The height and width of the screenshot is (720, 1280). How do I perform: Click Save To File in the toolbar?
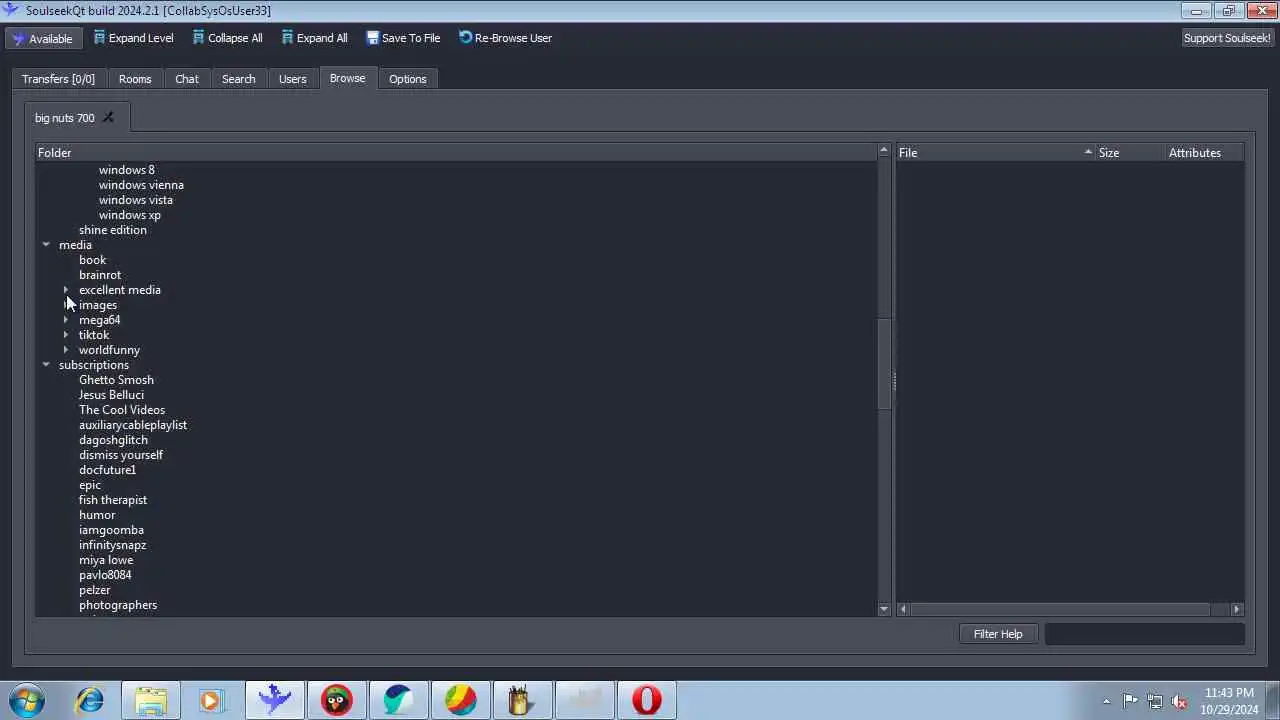(x=403, y=38)
